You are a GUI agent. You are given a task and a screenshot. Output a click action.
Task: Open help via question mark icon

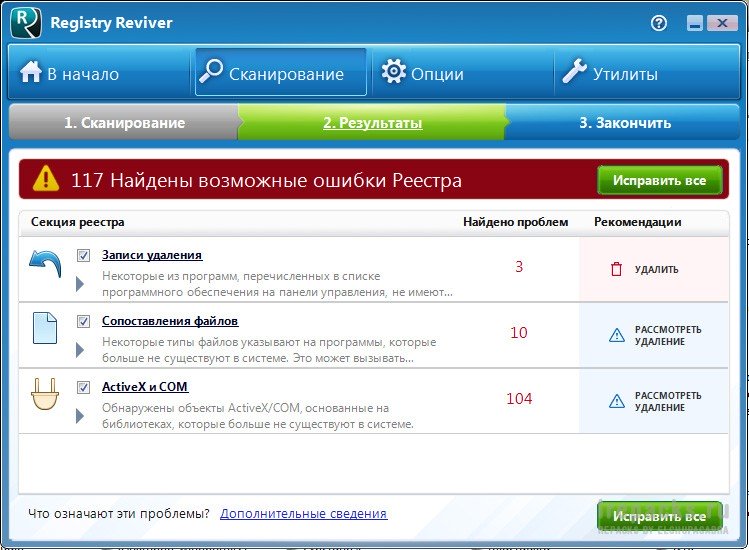659,23
